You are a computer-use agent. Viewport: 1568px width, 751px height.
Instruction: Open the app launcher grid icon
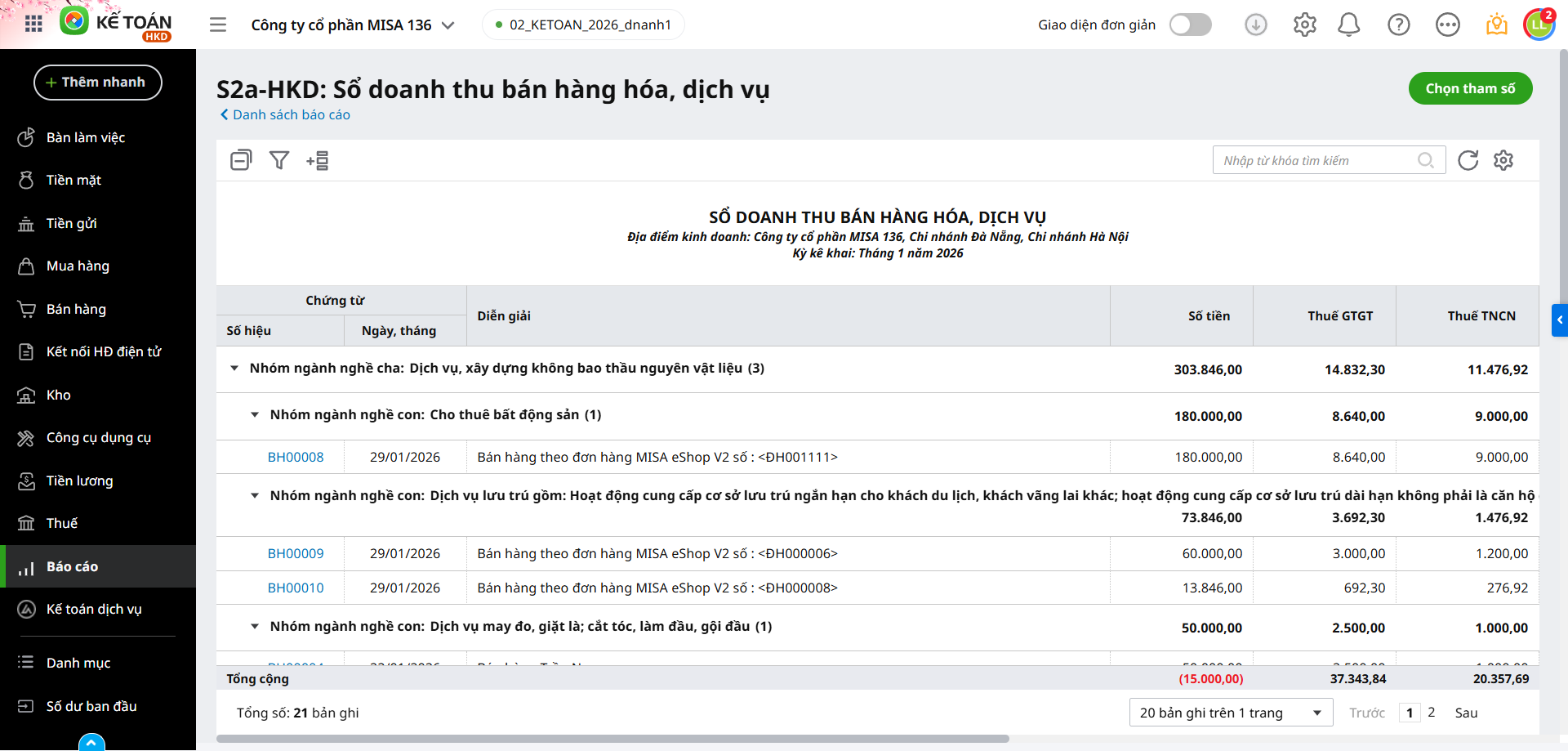coord(33,24)
